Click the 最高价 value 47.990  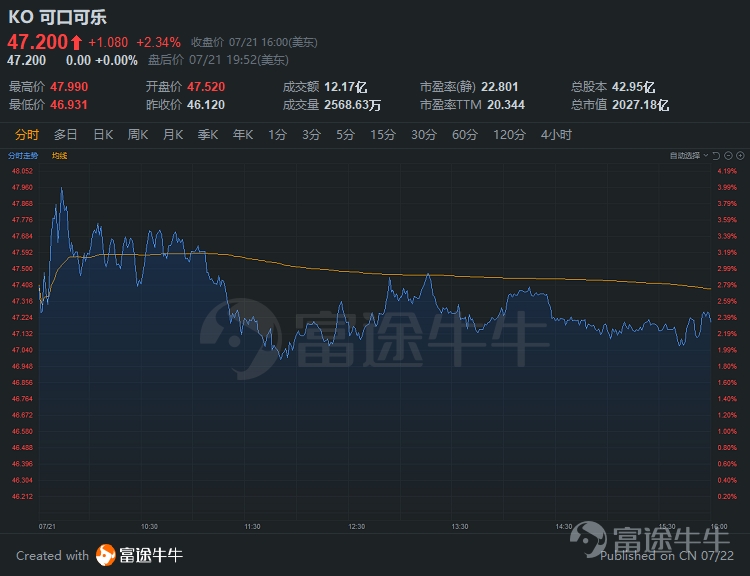point(69,87)
